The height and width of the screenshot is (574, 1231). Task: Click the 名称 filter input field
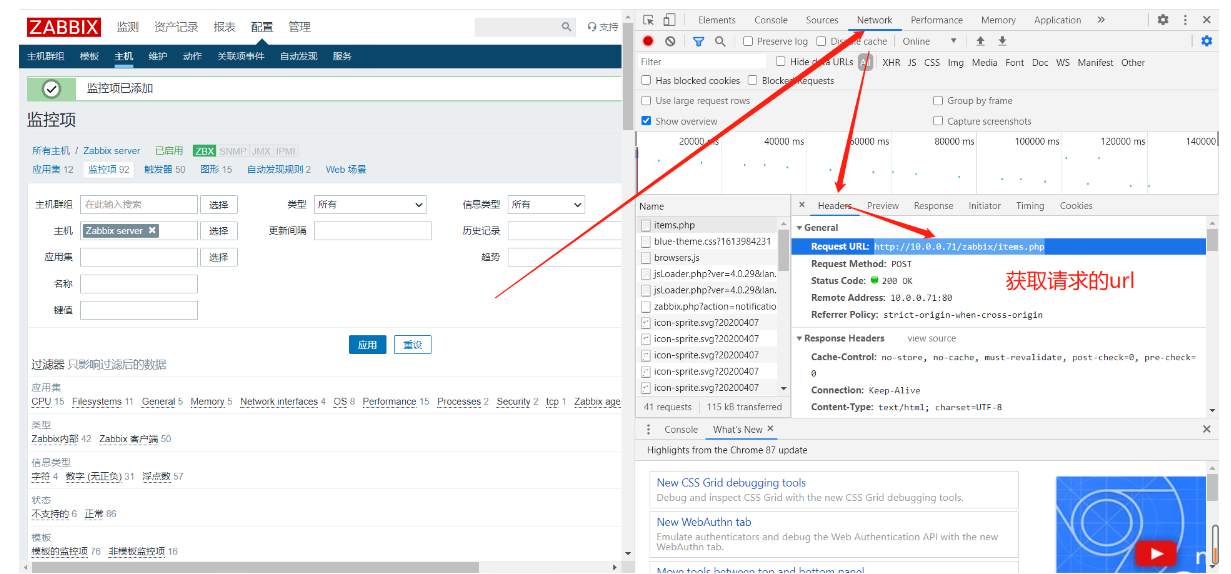pyautogui.click(x=139, y=284)
